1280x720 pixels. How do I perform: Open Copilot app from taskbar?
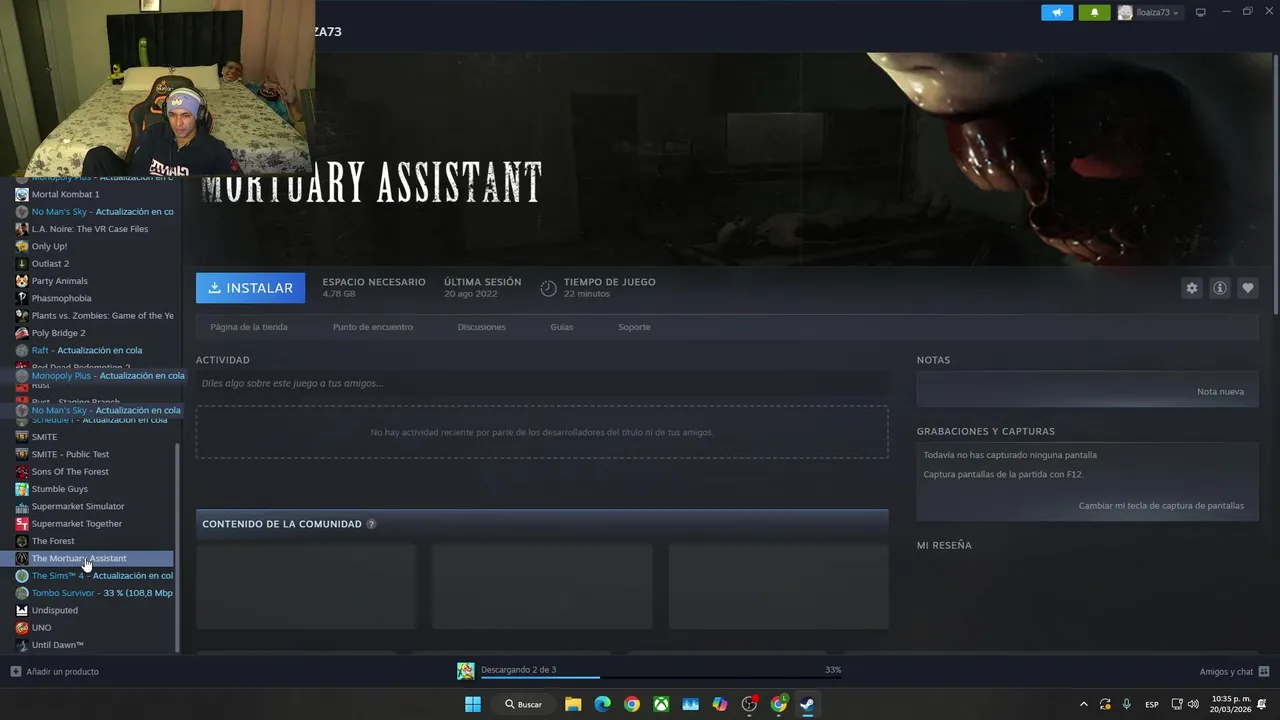pos(720,704)
